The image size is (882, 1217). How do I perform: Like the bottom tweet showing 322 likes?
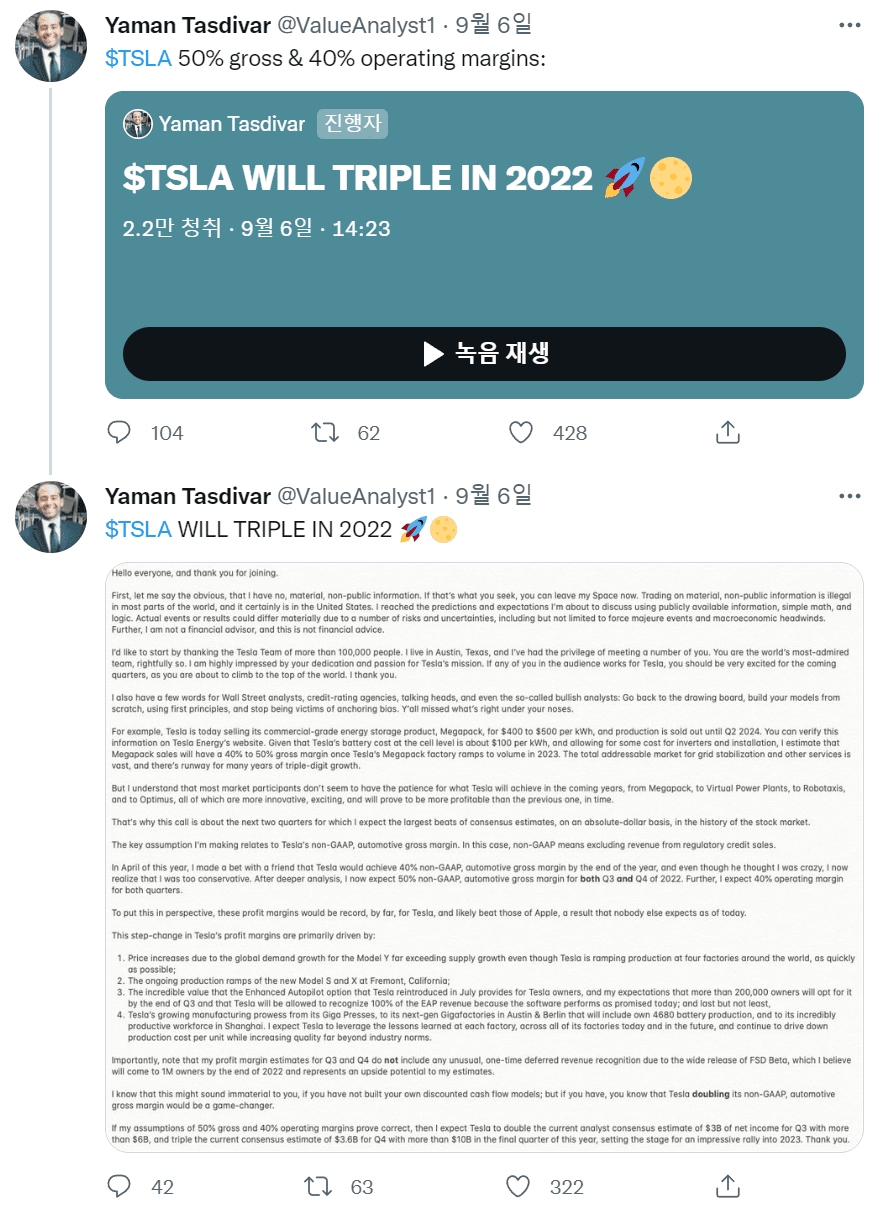(x=518, y=1186)
